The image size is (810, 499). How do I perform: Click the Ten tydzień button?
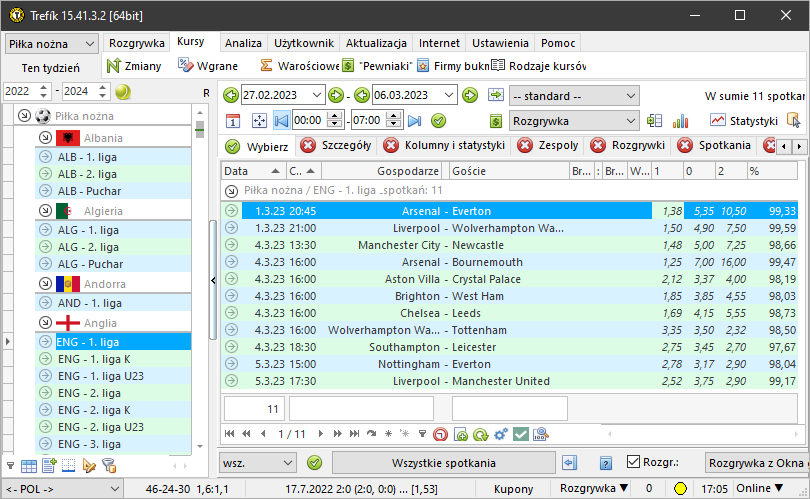coord(50,67)
